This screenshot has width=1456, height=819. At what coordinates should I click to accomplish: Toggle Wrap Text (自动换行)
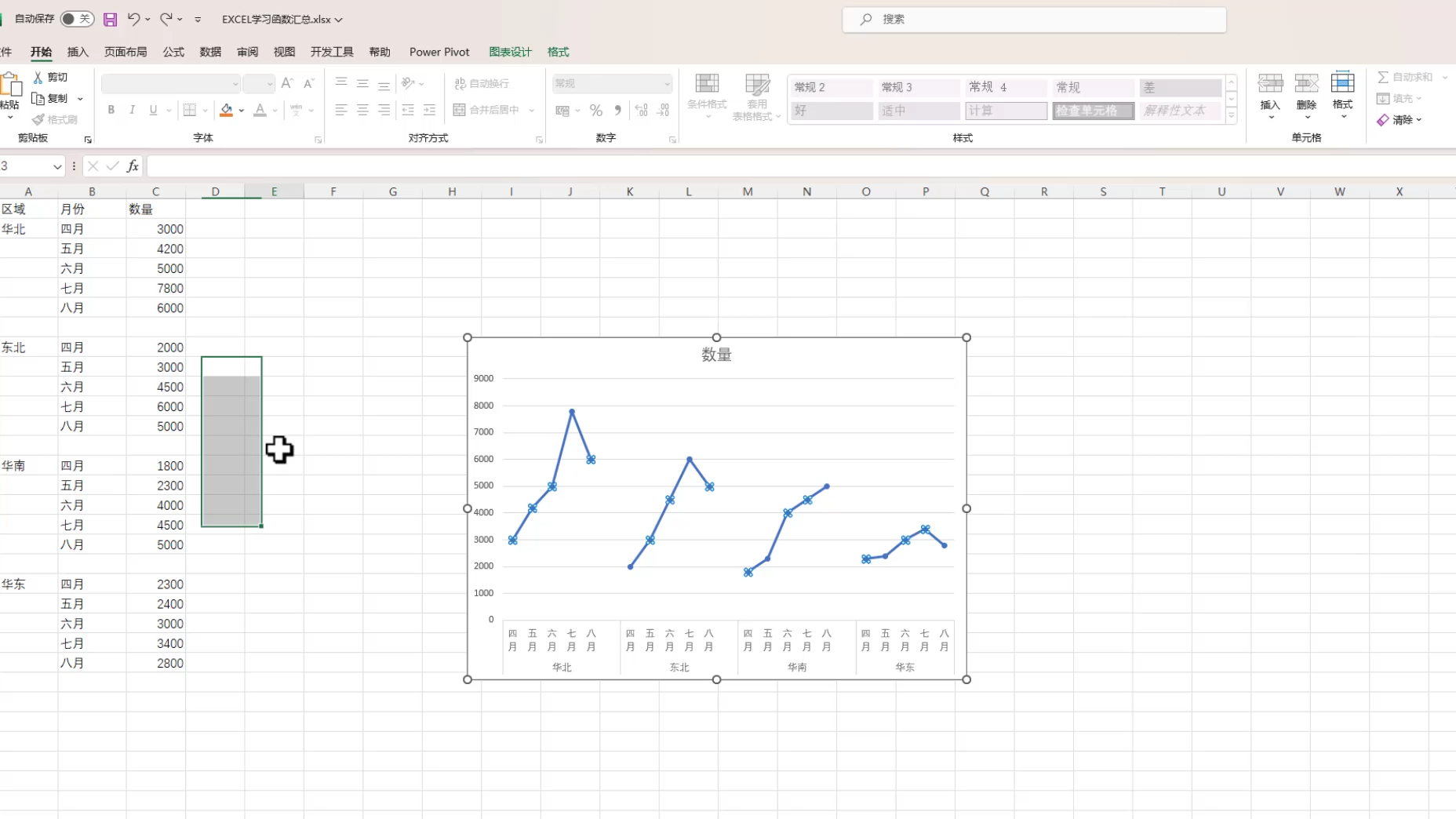pos(482,83)
